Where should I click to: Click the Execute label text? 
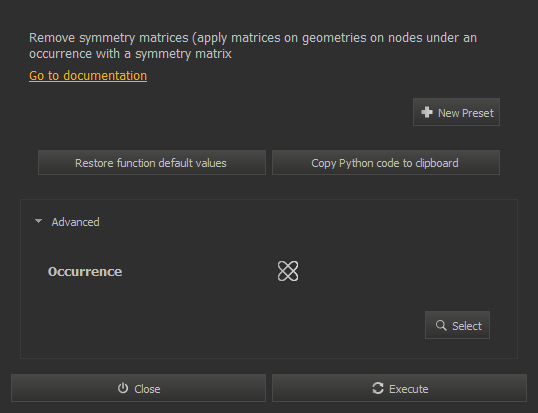click(x=409, y=389)
